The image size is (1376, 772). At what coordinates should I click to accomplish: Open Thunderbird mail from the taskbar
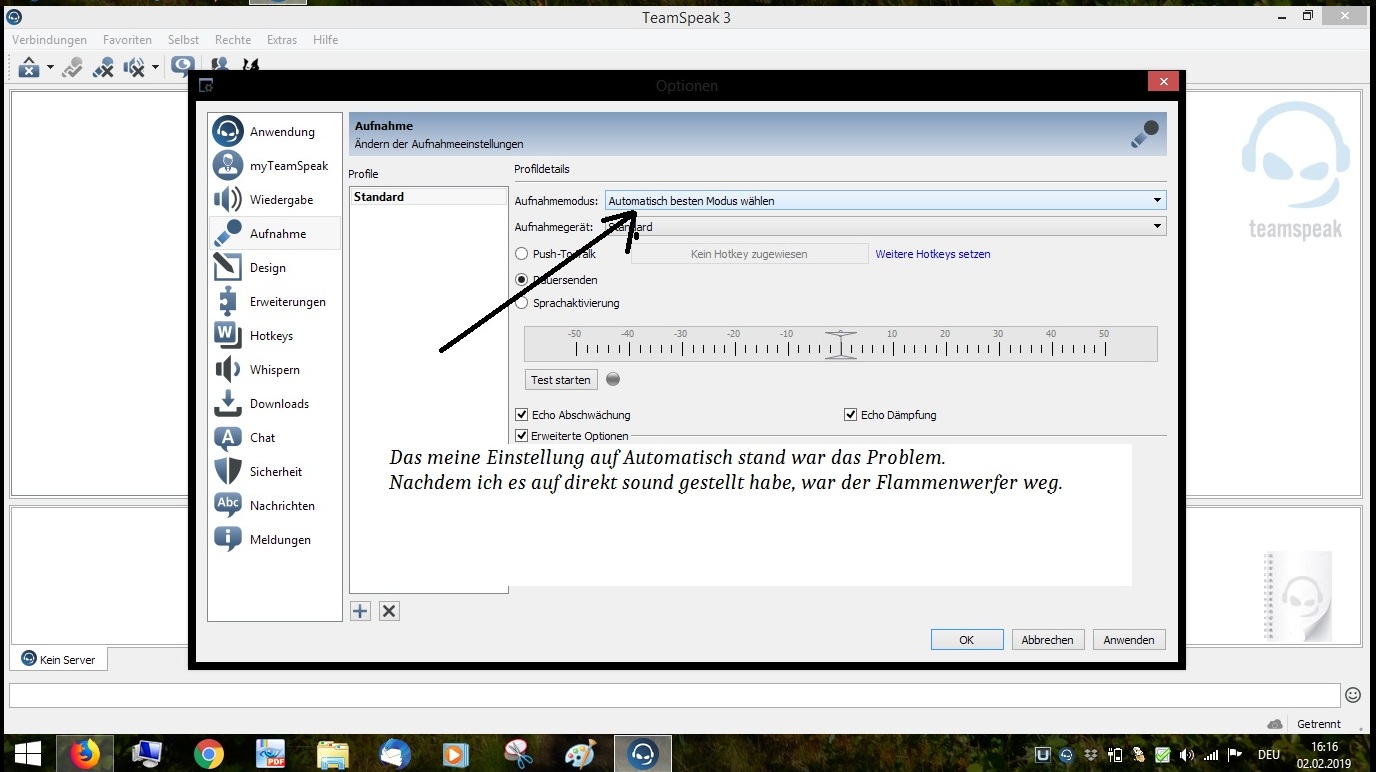(395, 753)
